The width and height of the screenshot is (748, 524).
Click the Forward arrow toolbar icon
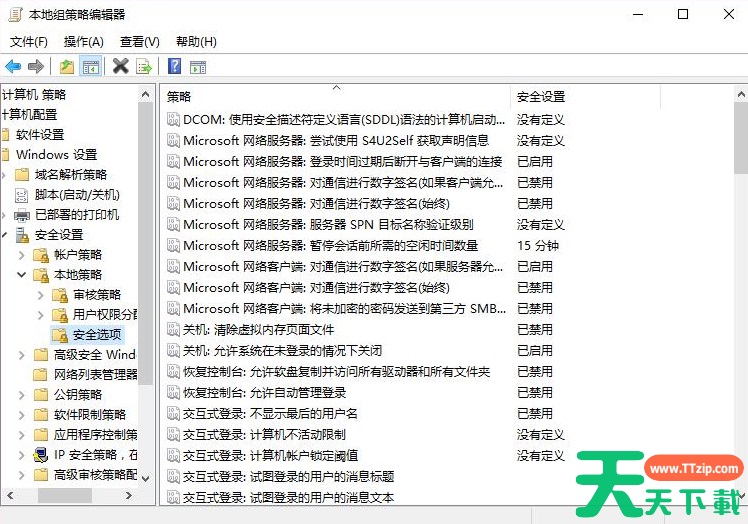pos(36,66)
